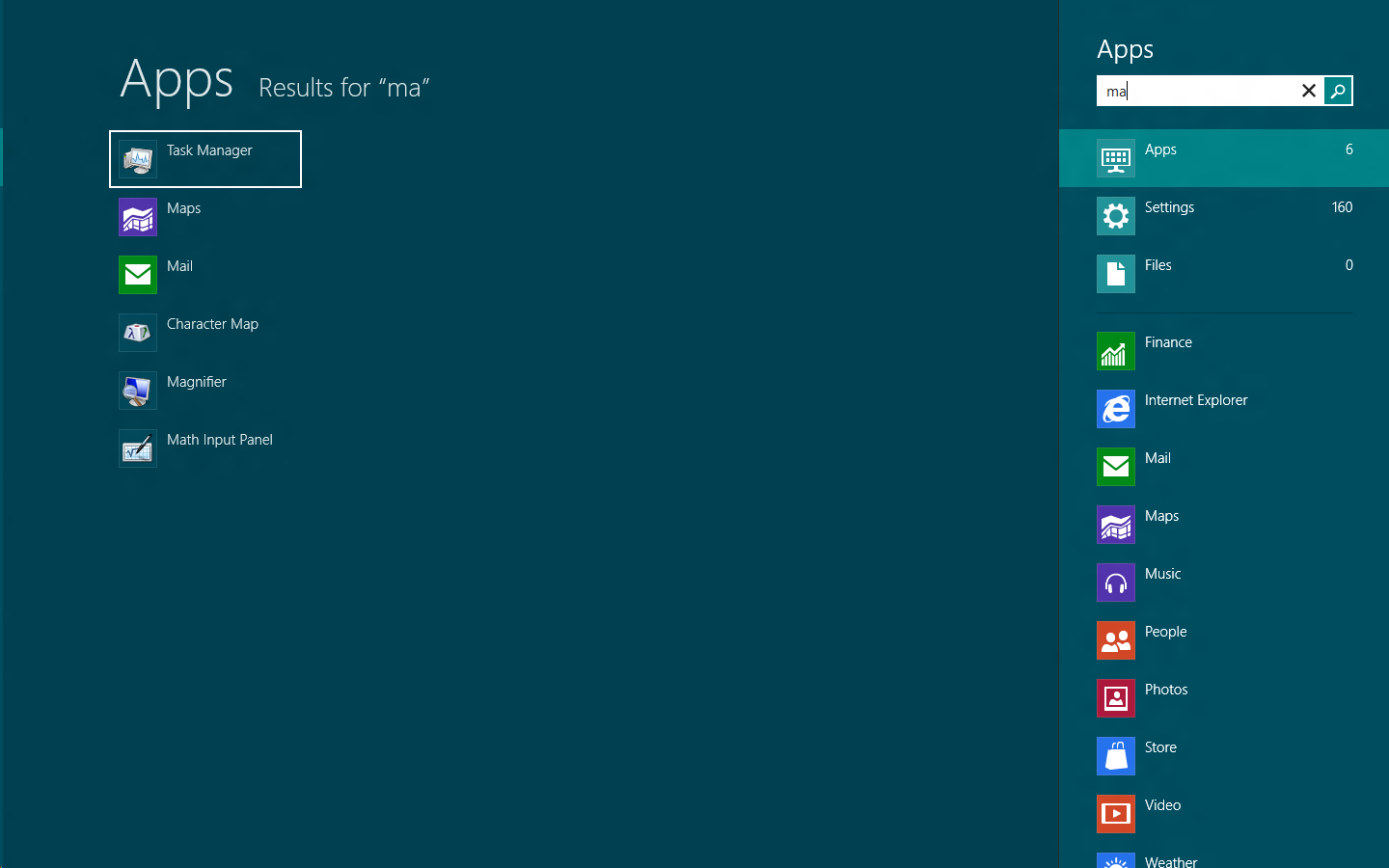The height and width of the screenshot is (868, 1389).
Task: Click the People label in search pane
Action: (x=1165, y=632)
